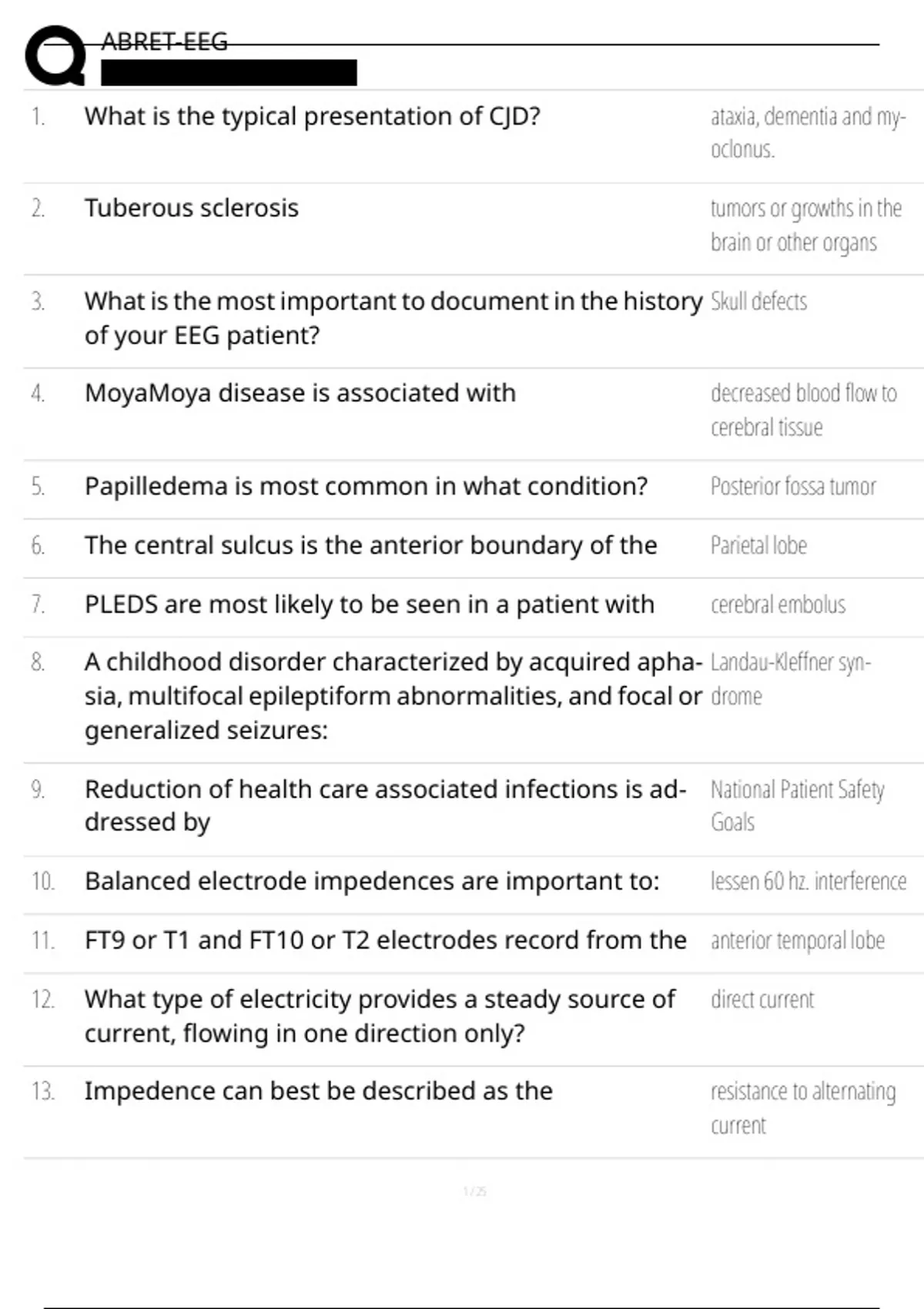Image resolution: width=924 pixels, height=1309 pixels.
Task: Select the 'MoyaMoya disease is associated with' question
Action: point(300,393)
